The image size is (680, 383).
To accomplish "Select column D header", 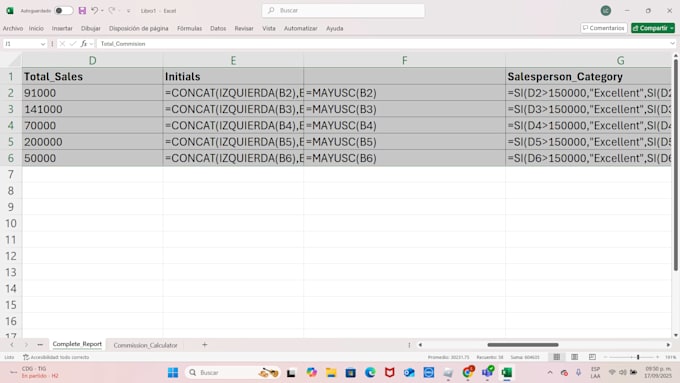I will coord(92,60).
